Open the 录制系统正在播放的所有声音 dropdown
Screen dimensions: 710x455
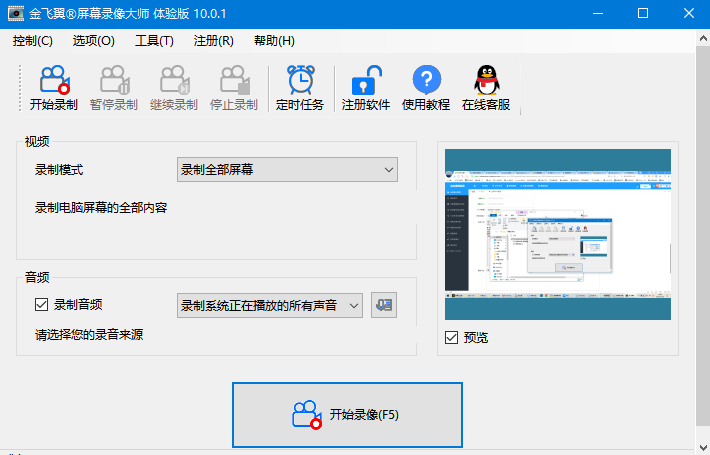(x=270, y=306)
